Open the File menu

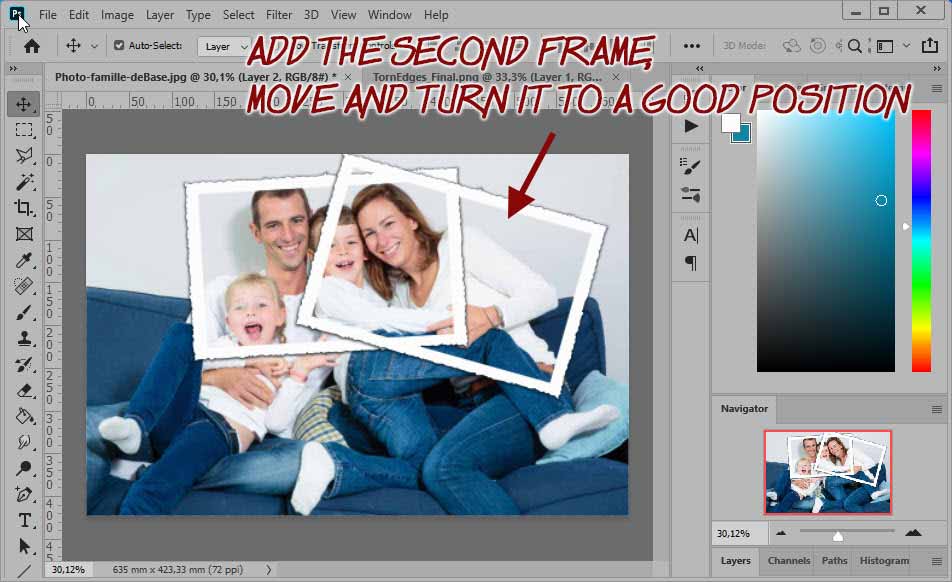(x=47, y=15)
